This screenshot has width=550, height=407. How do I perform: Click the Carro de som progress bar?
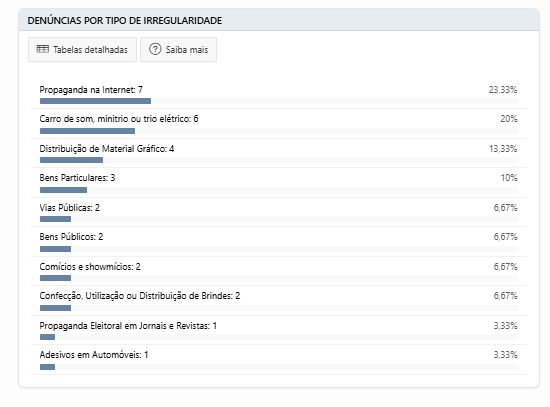tap(87, 131)
